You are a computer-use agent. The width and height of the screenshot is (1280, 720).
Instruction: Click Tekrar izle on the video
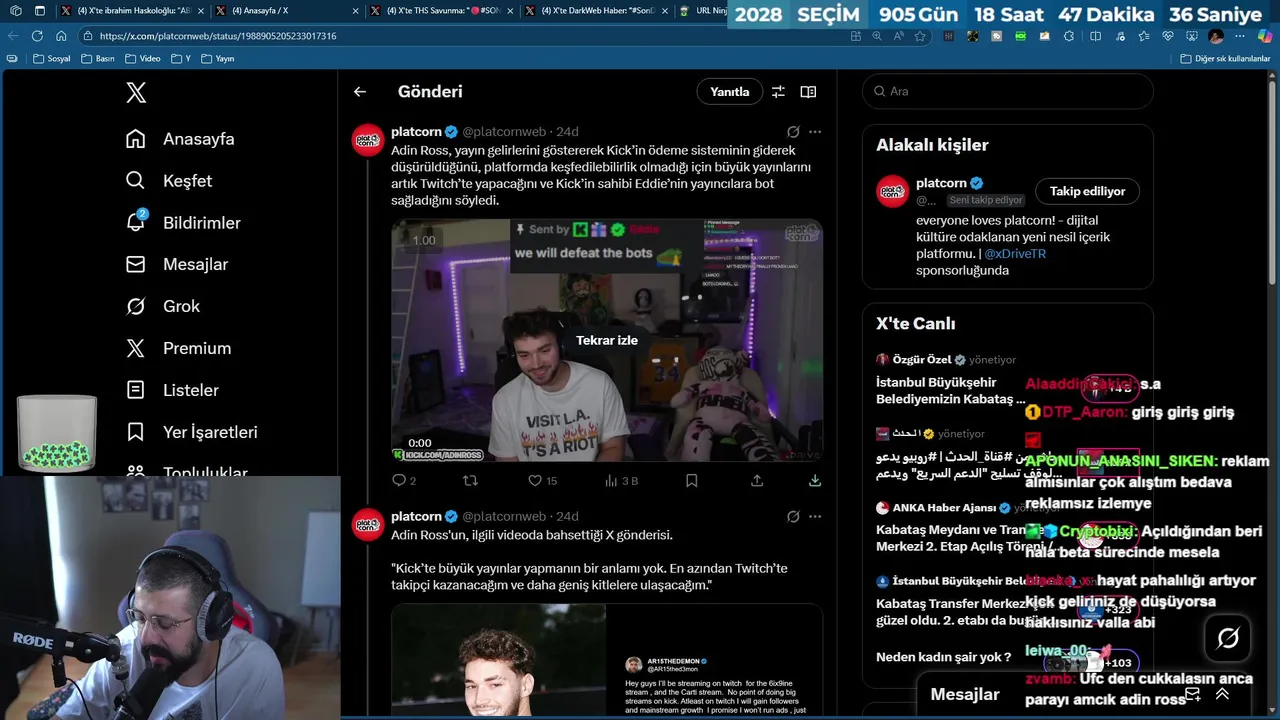606,340
